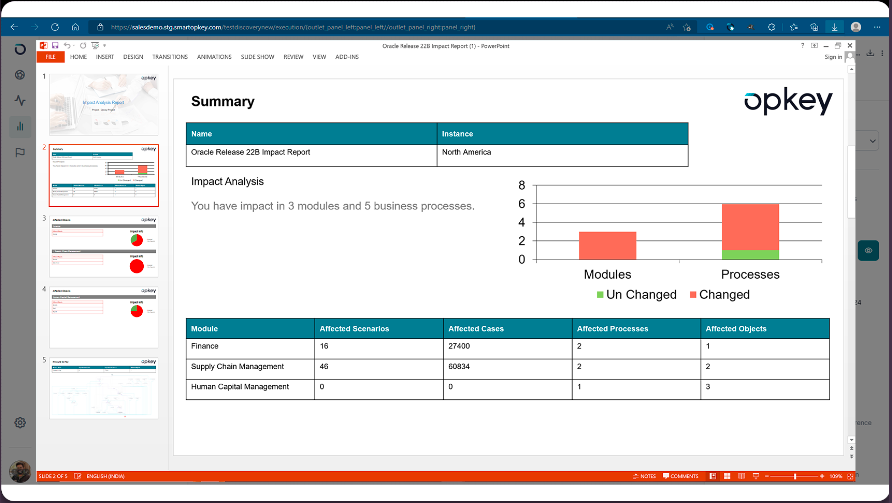Open Ribbon Display Options button
892x503 pixels.
click(x=814, y=46)
